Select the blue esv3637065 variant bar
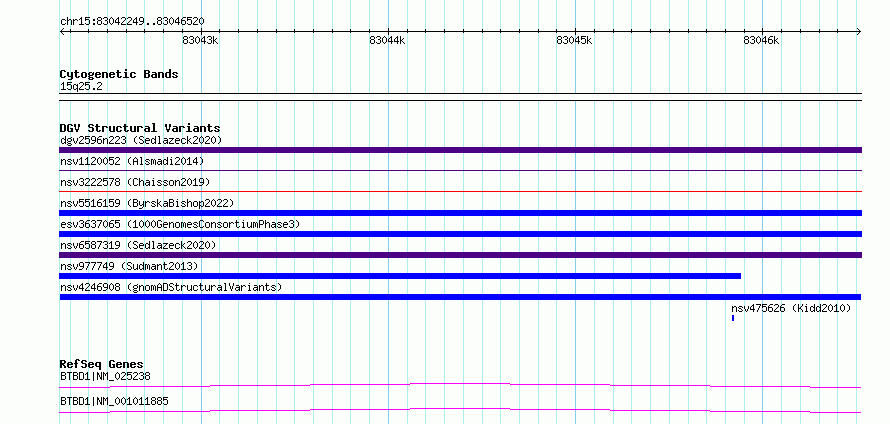This screenshot has height=424, width=890. pyautogui.click(x=460, y=234)
